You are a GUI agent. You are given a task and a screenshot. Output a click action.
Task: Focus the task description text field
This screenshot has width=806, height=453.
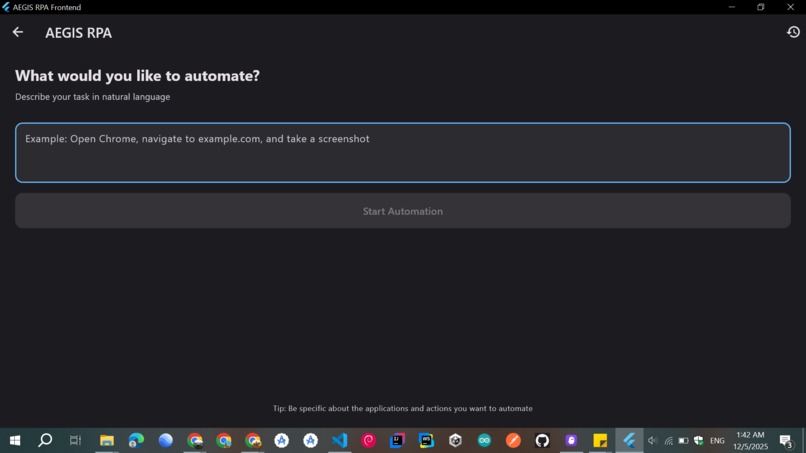point(402,152)
